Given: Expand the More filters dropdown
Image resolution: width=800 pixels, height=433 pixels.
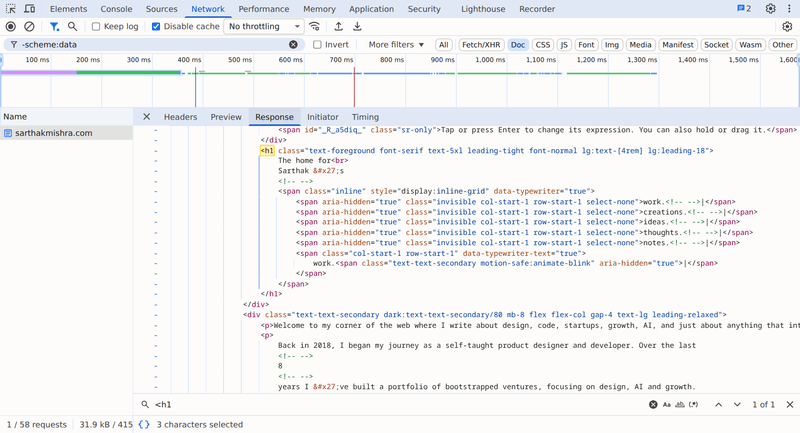Looking at the screenshot, I should coord(396,45).
